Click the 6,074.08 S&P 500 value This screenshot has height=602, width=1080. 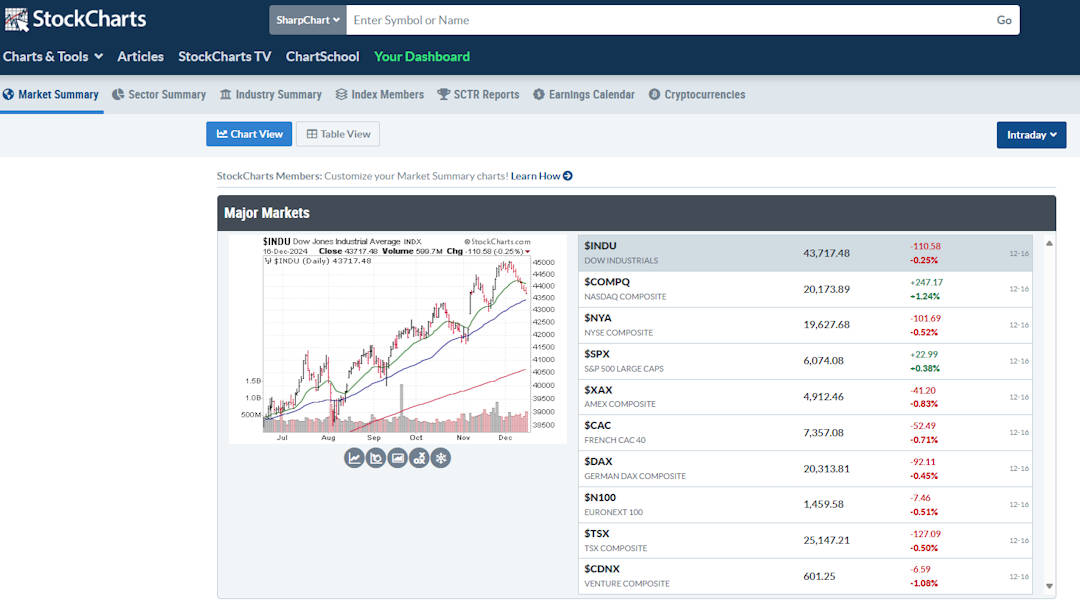823,361
